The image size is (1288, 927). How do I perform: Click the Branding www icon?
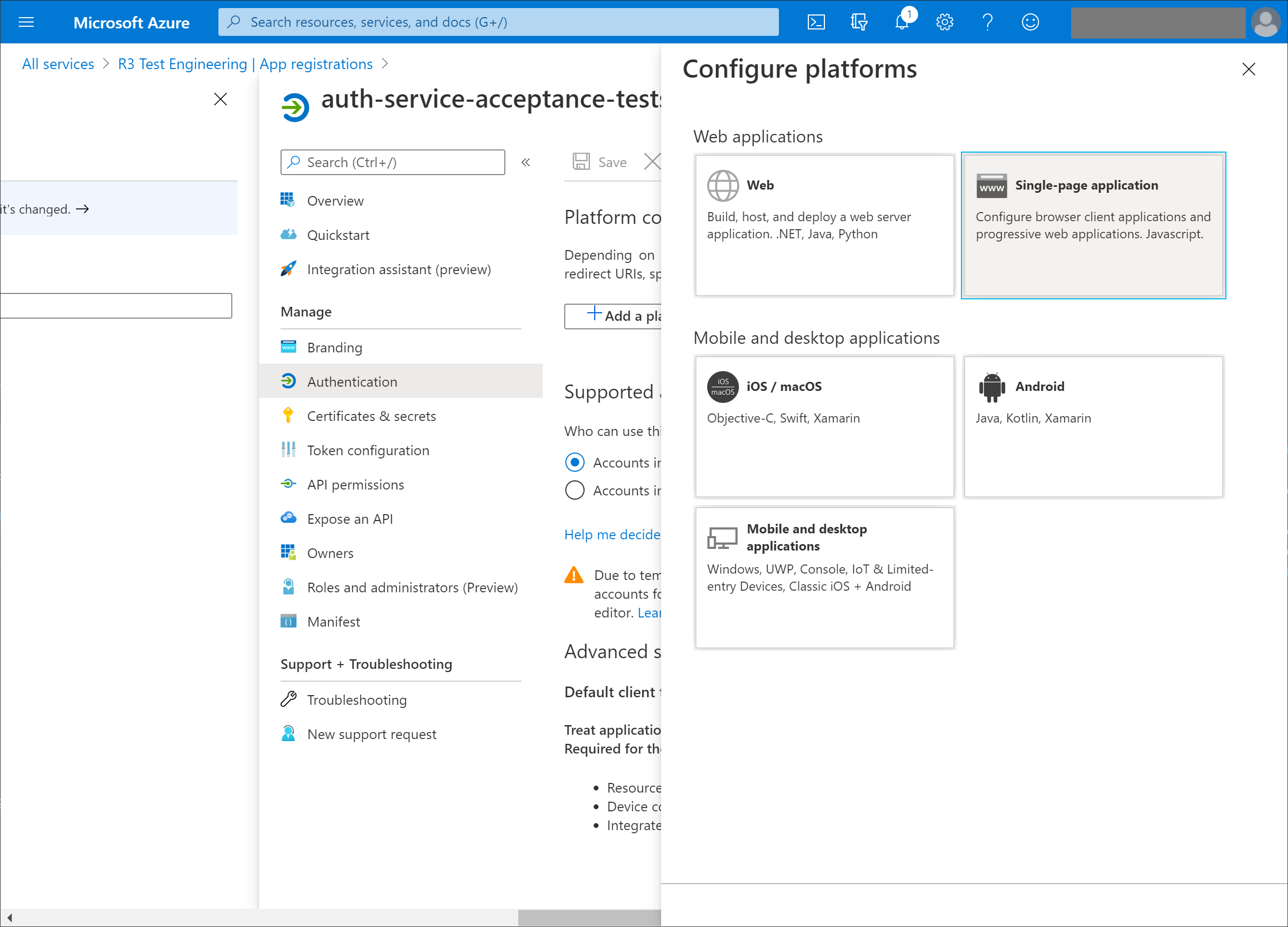[x=288, y=347]
